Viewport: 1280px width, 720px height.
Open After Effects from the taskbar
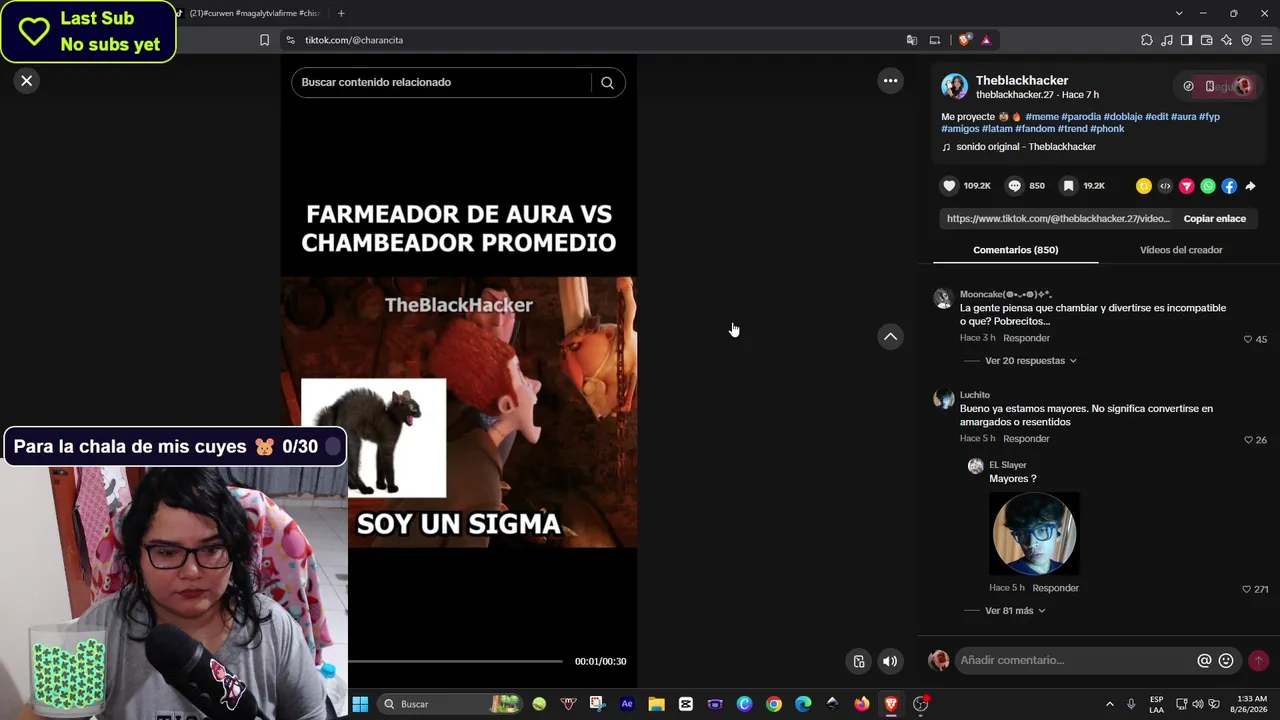click(x=627, y=704)
